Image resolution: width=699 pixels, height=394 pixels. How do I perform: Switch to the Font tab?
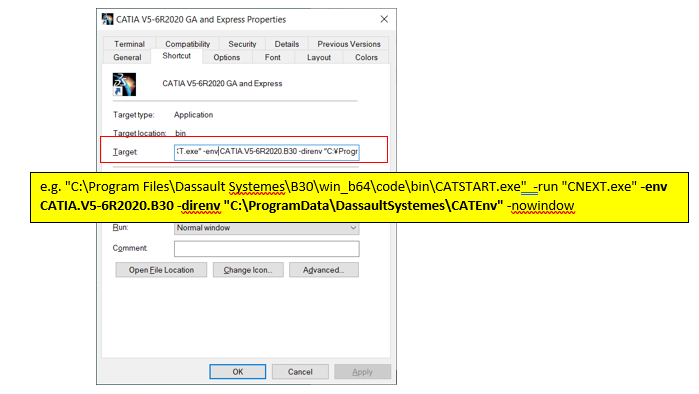(272, 57)
